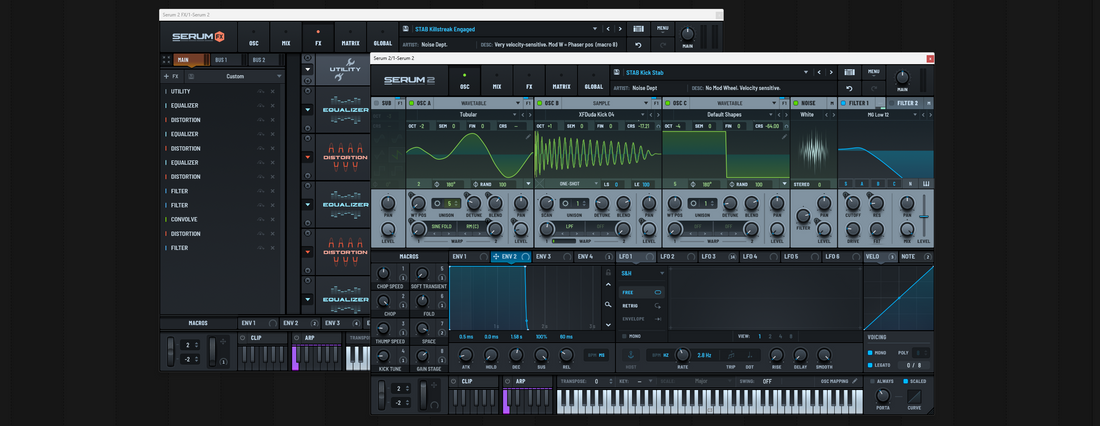1100x426 pixels.
Task: Click next wavetable arrow for Tubular
Action: point(530,114)
